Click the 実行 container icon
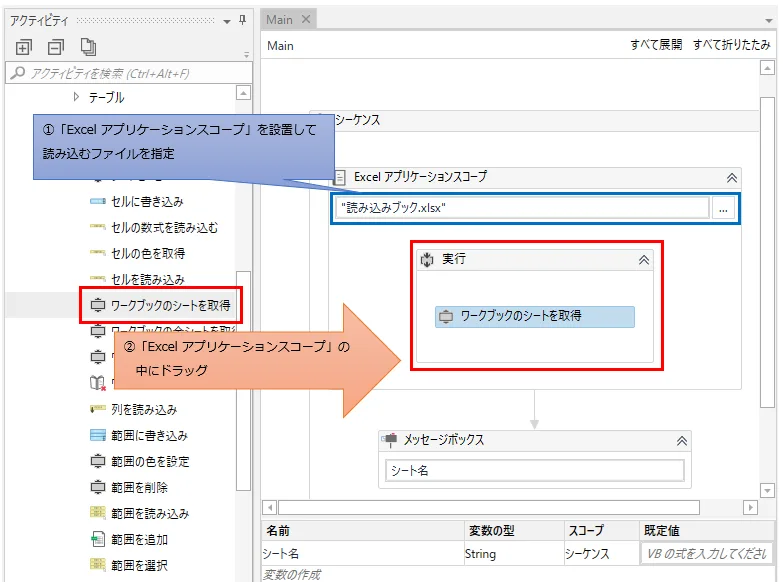Viewport: 783px width, 582px height. (427, 260)
